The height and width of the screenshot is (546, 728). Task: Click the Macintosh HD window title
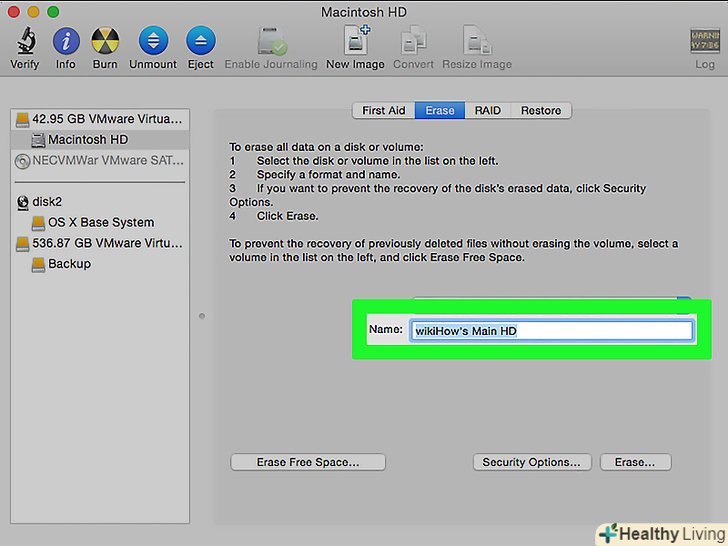pyautogui.click(x=364, y=12)
